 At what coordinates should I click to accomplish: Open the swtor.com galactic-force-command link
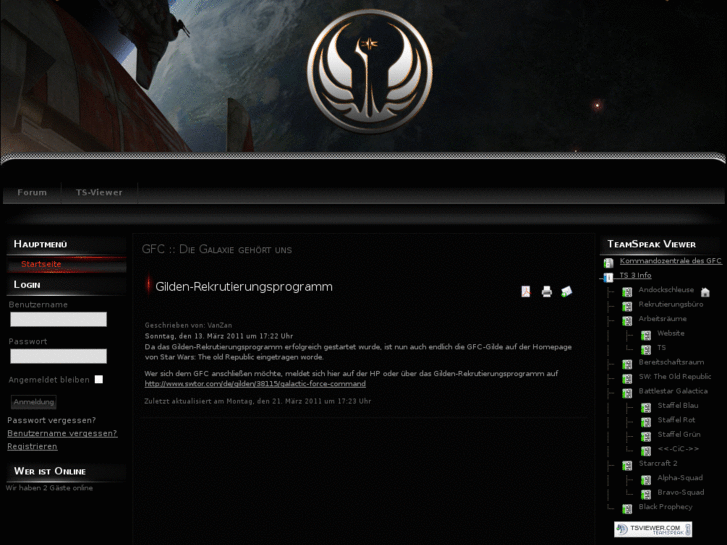click(255, 384)
